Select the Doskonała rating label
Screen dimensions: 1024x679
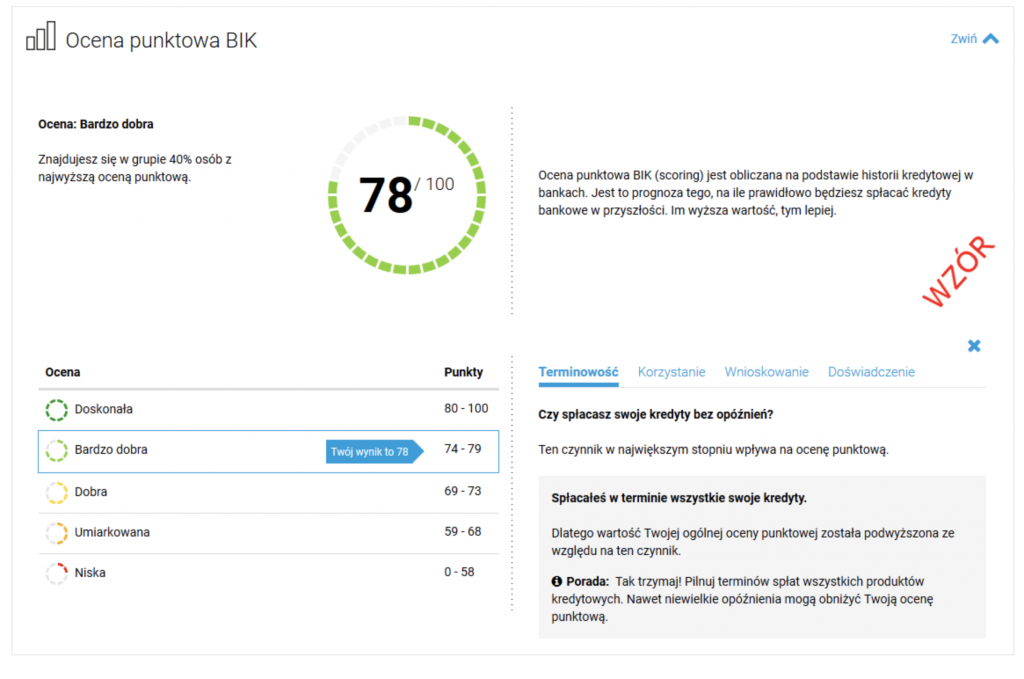(103, 409)
